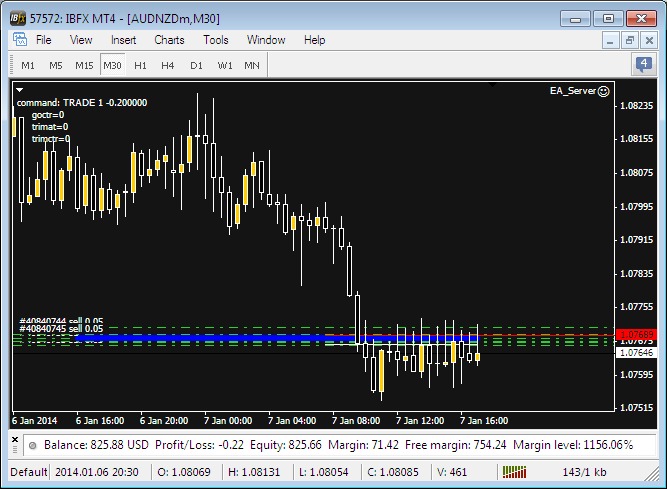The image size is (667, 489).
Task: Open the File menu
Action: [x=43, y=40]
